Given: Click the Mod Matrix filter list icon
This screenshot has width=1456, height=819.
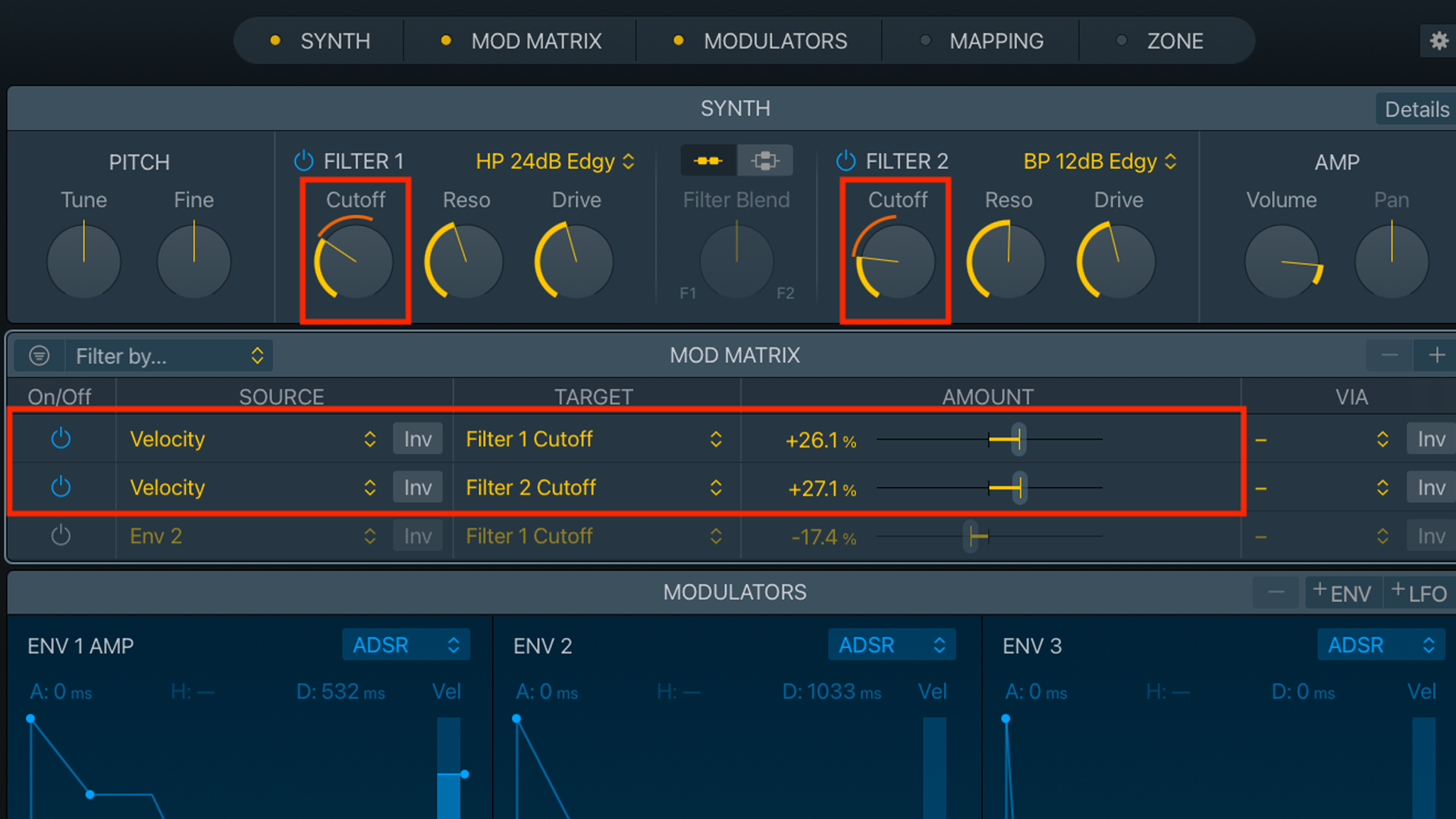Looking at the screenshot, I should (x=39, y=356).
